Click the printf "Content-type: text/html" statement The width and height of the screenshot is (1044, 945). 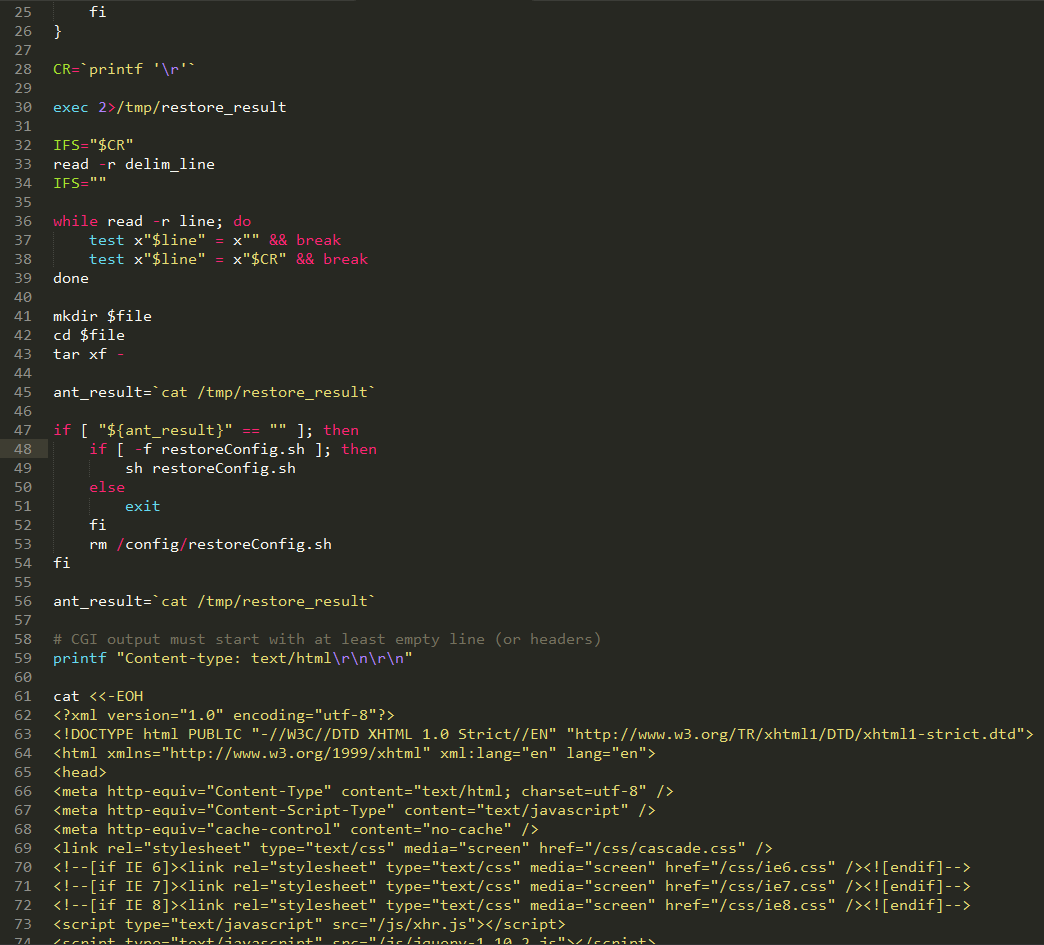pos(233,659)
